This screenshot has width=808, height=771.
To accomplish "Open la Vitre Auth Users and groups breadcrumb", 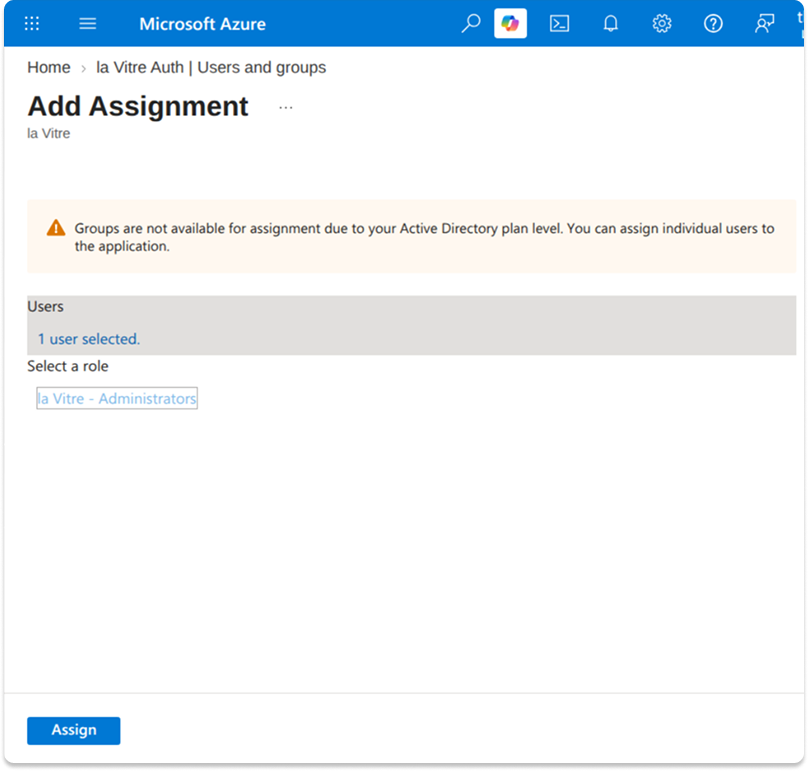I will coord(211,68).
